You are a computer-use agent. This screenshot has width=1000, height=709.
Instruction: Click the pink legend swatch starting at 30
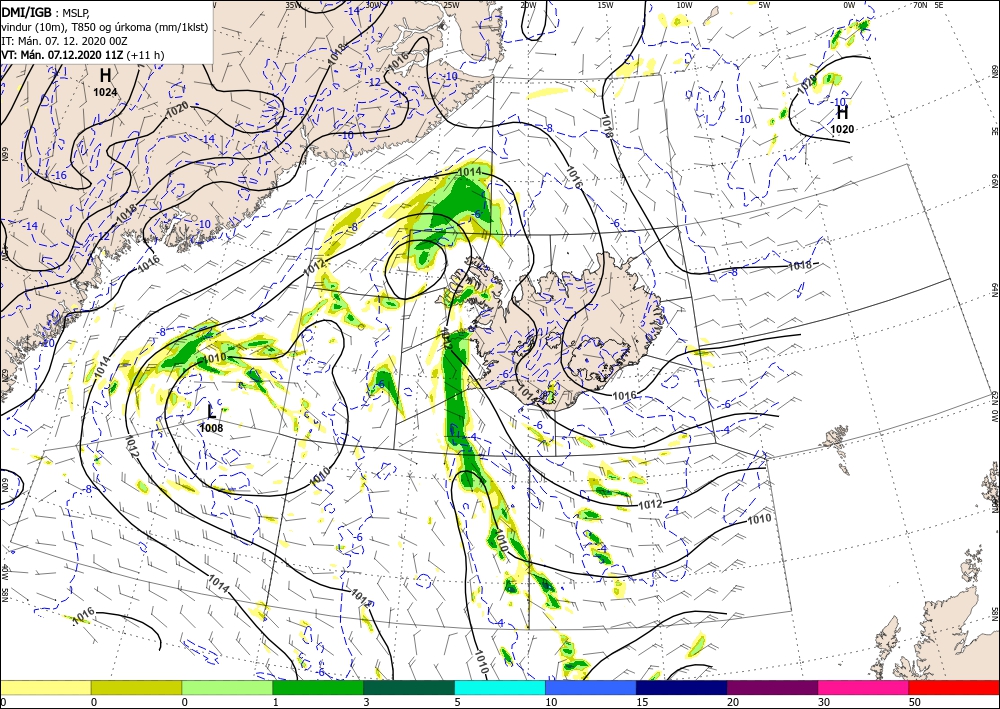tap(864, 687)
